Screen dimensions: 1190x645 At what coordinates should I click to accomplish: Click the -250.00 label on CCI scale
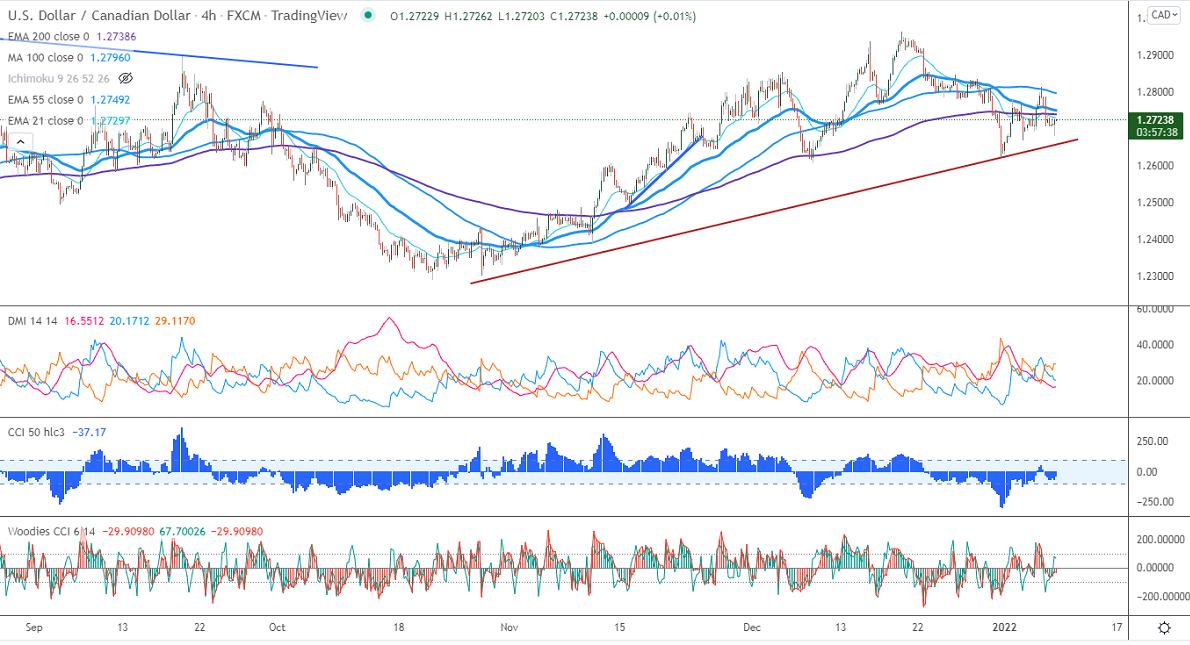coord(1154,502)
